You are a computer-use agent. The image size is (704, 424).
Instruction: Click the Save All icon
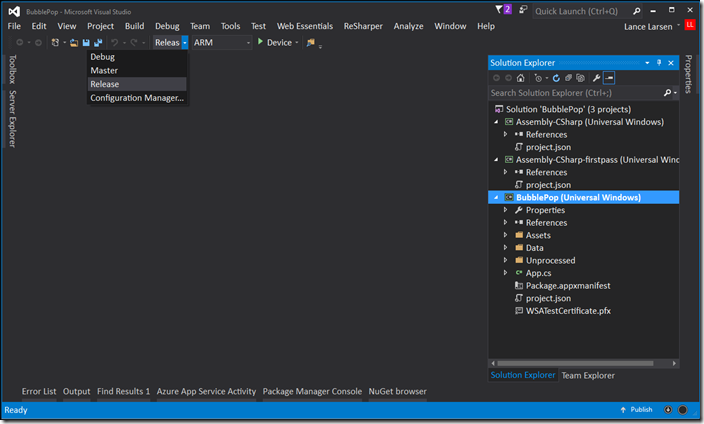click(x=98, y=43)
